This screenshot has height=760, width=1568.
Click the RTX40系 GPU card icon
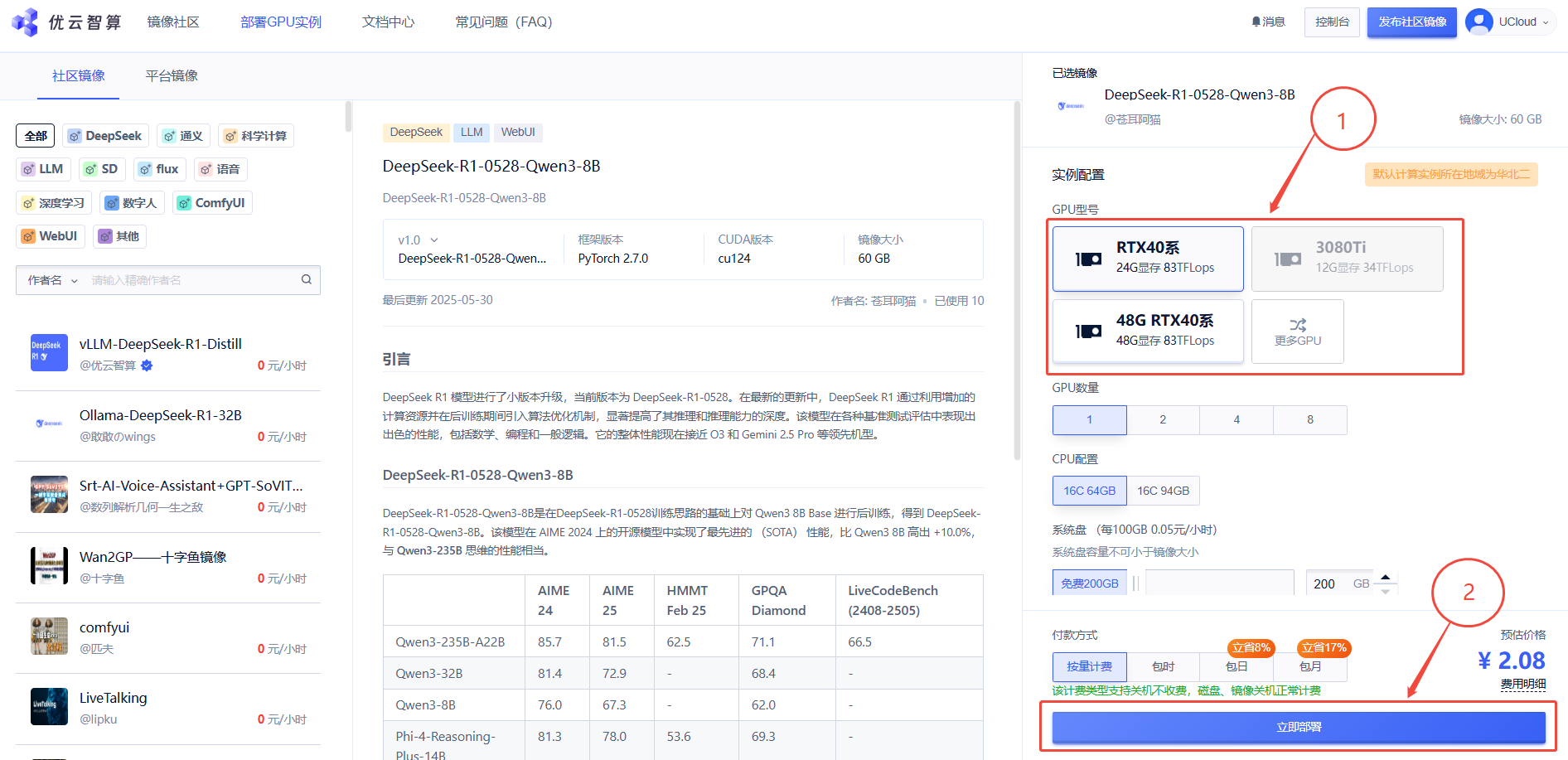(1088, 259)
